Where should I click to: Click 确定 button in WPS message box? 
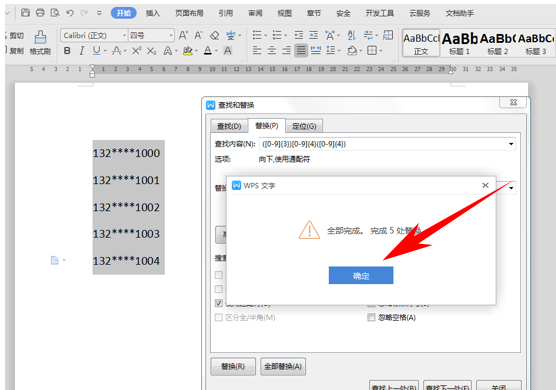(361, 275)
